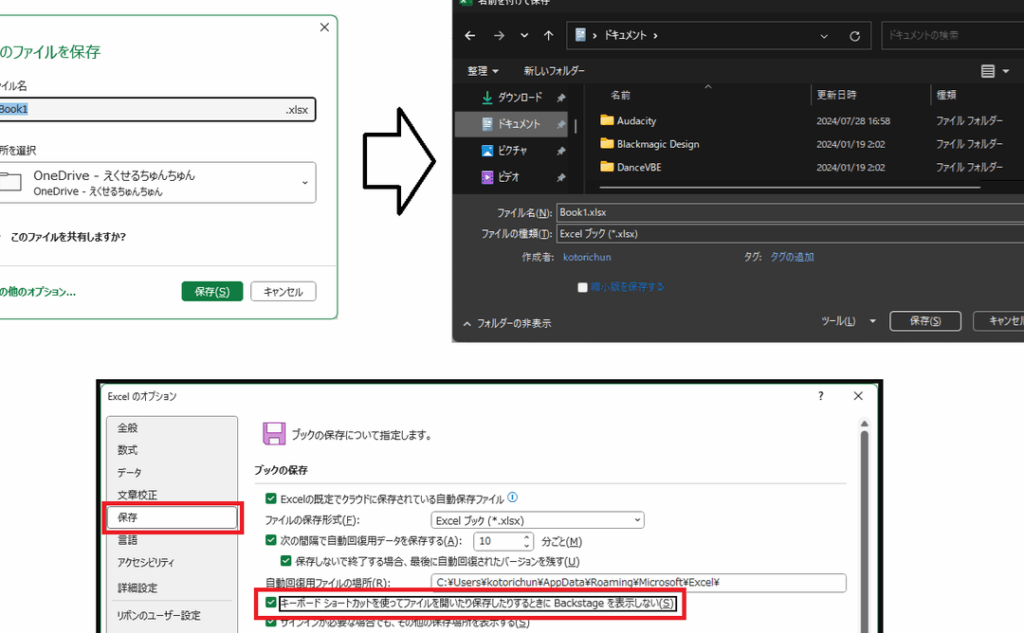Click the green 保存 button

[x=212, y=292]
